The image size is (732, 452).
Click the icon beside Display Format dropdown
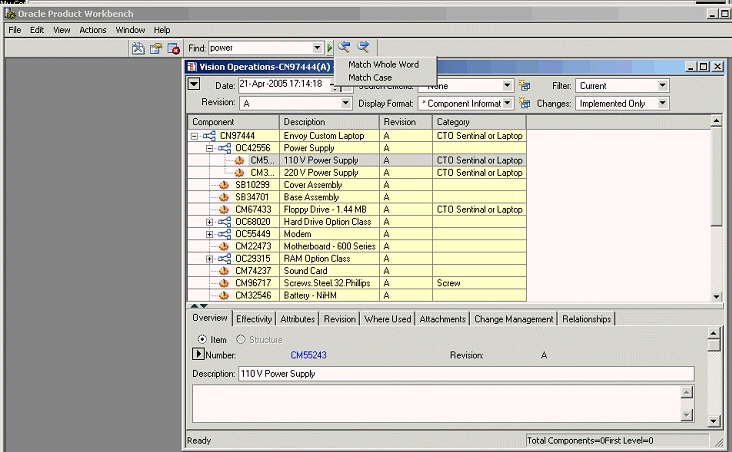click(525, 103)
